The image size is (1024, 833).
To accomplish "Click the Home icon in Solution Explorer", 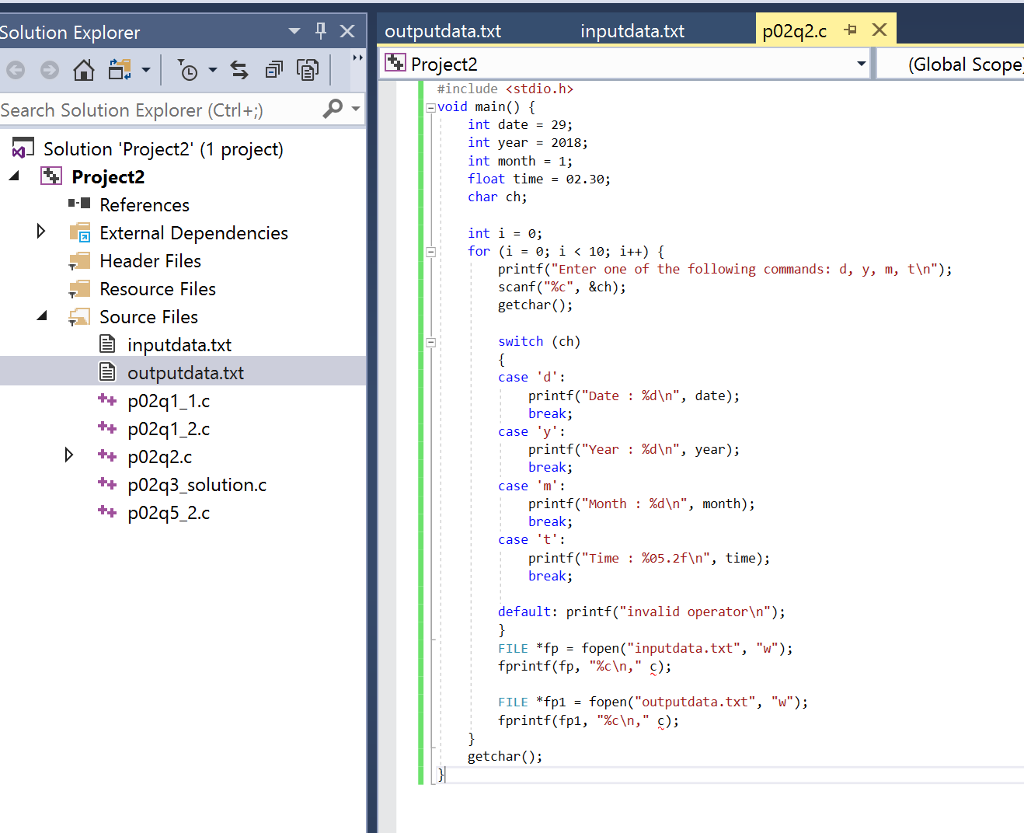I will pos(85,71).
